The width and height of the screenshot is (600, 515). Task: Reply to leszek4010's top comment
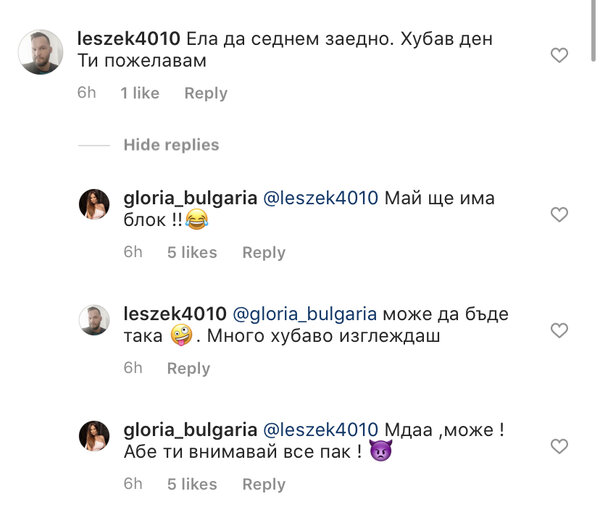pos(206,93)
